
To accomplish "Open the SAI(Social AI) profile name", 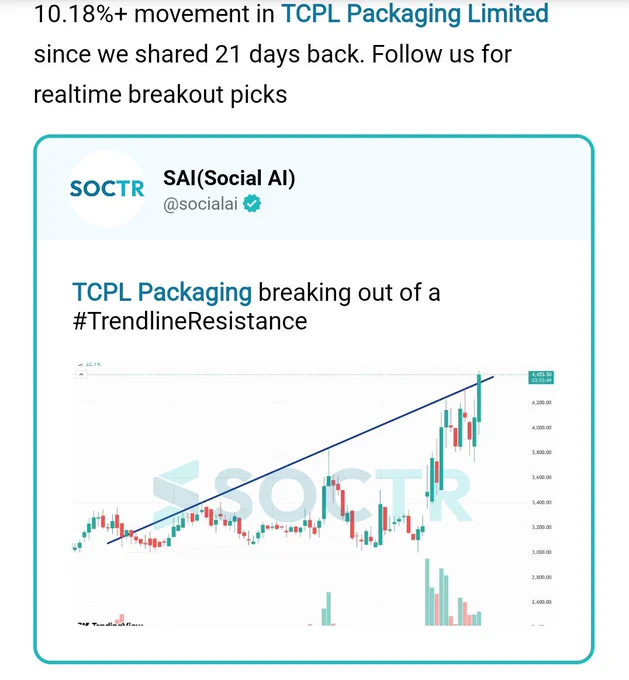I will point(229,178).
